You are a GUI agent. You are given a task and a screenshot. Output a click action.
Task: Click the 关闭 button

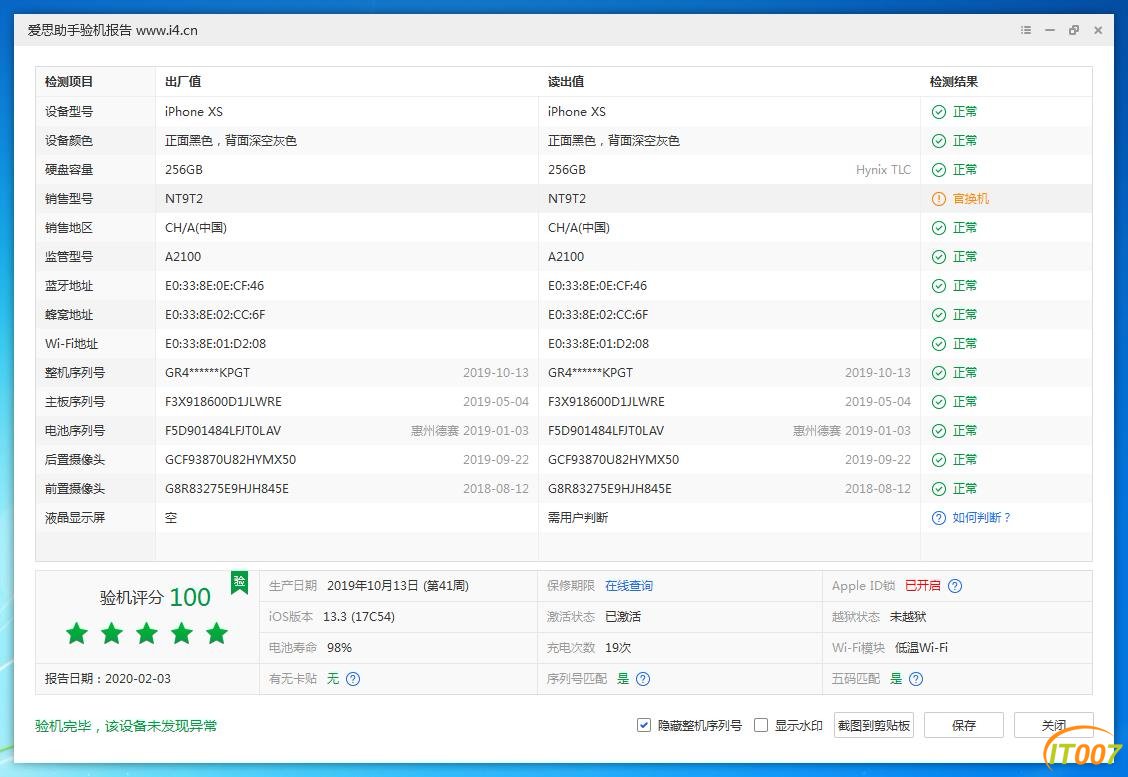click(1054, 725)
